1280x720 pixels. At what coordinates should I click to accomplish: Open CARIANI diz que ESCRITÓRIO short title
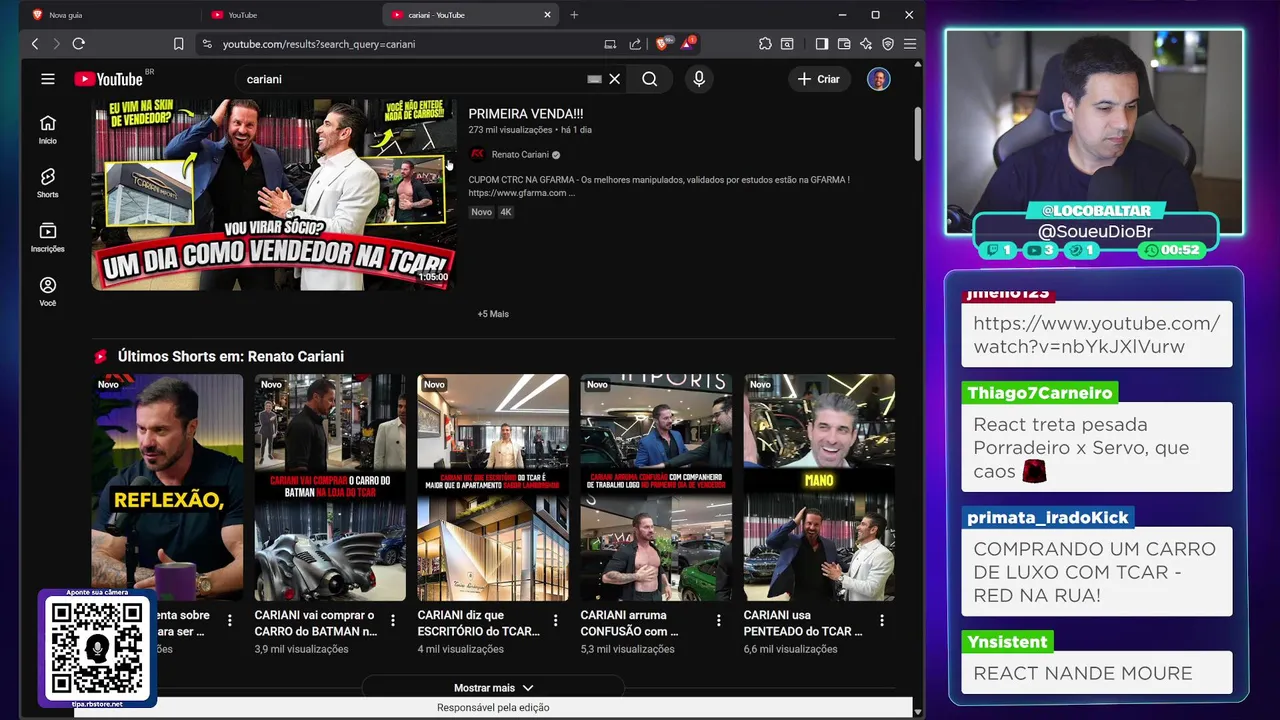(478, 623)
